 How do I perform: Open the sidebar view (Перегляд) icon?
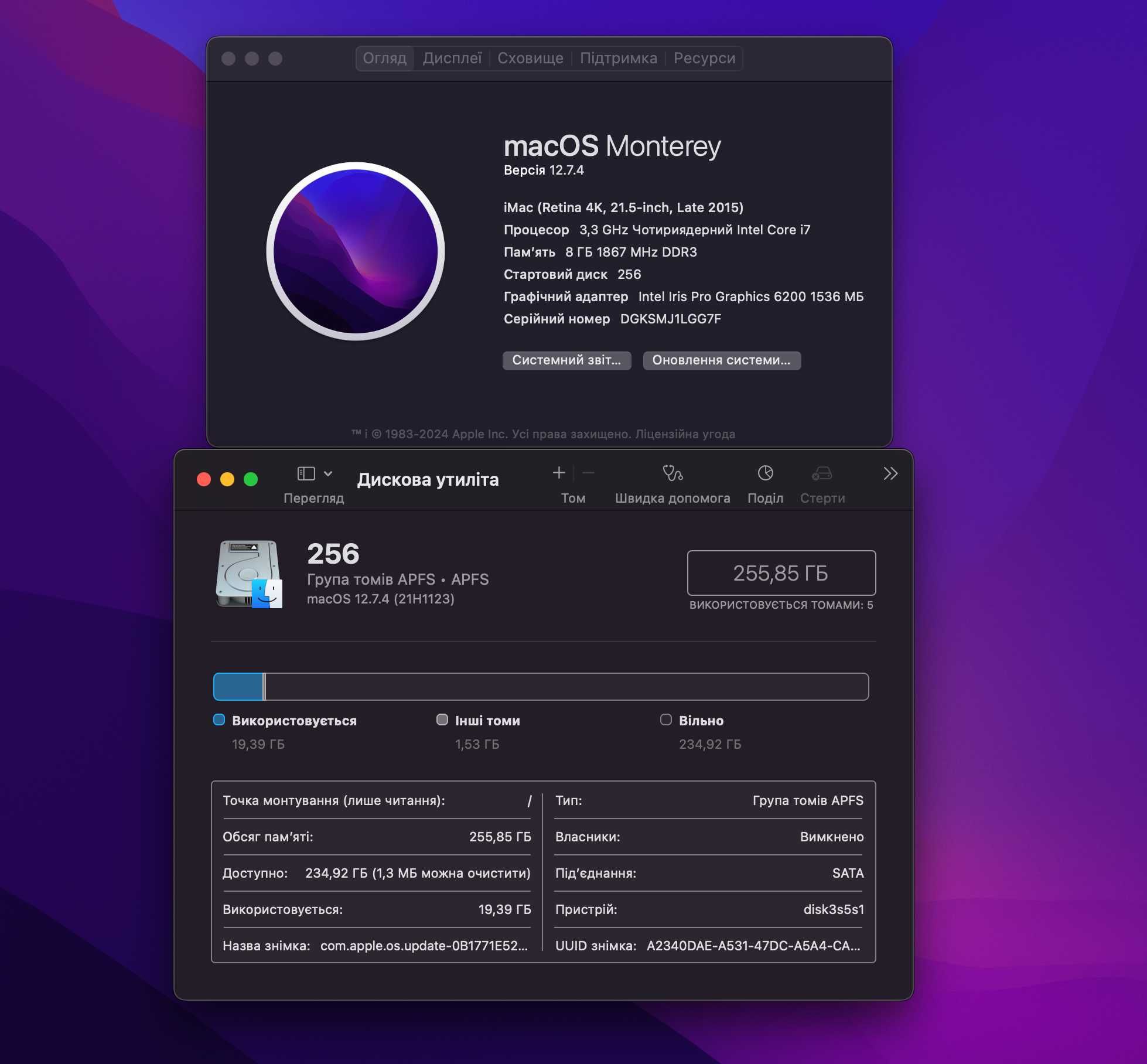coord(306,473)
